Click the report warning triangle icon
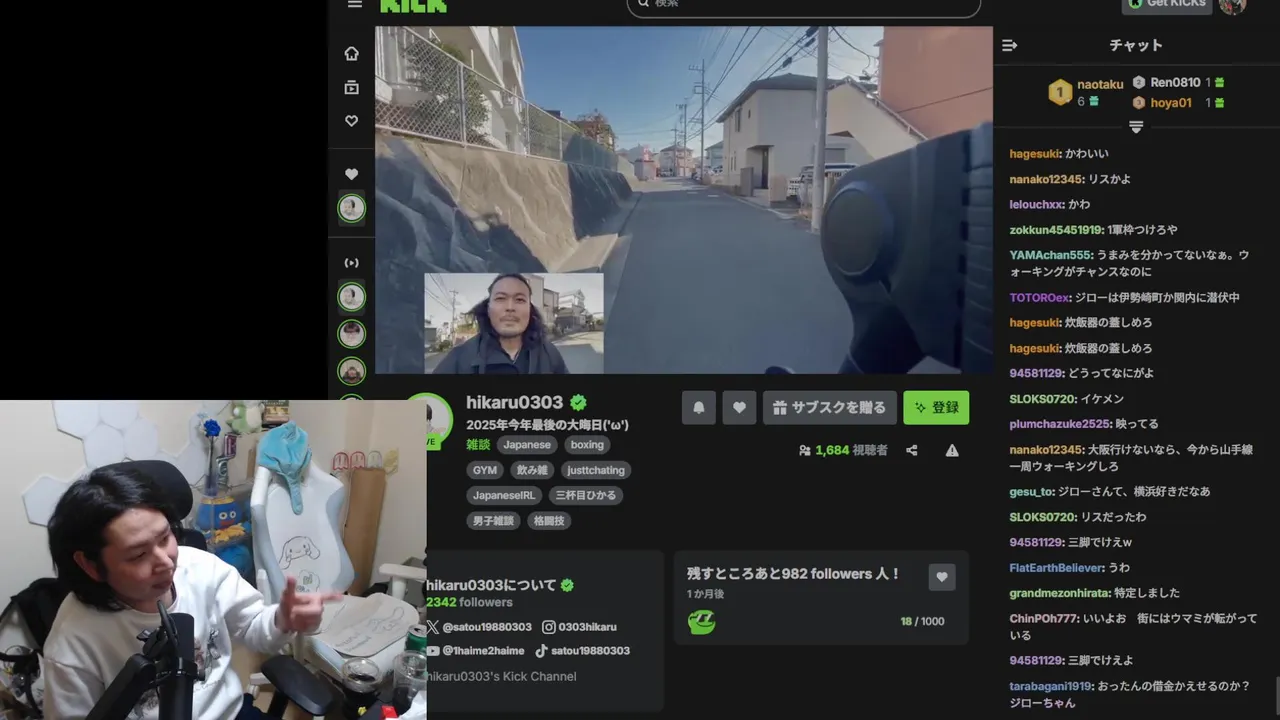Image resolution: width=1280 pixels, height=720 pixels. coord(952,450)
